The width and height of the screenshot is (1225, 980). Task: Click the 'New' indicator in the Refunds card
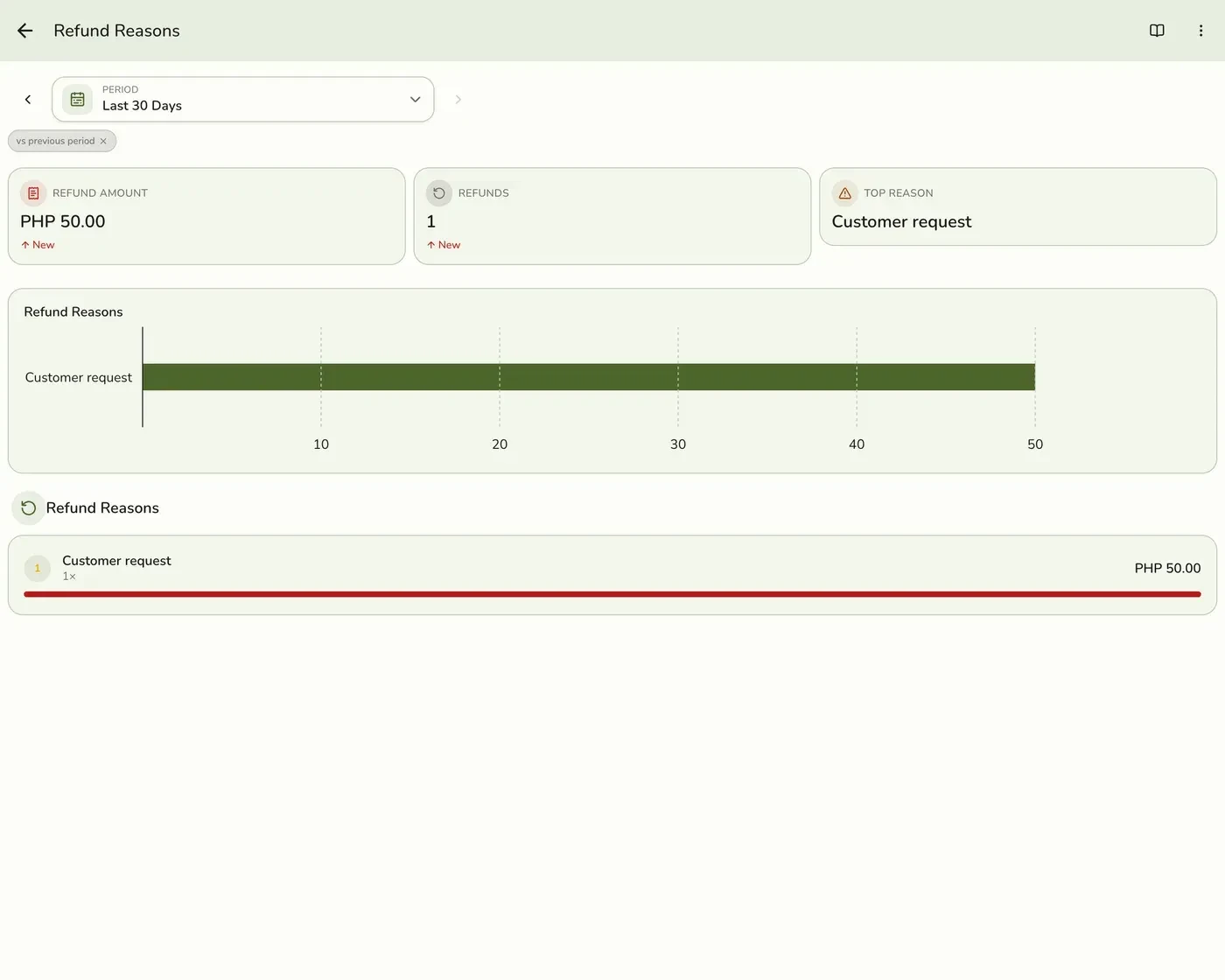pyautogui.click(x=444, y=245)
